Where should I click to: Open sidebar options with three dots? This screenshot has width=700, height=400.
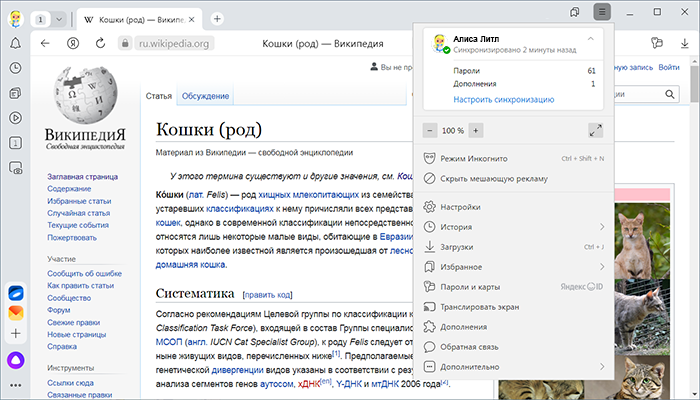16,385
